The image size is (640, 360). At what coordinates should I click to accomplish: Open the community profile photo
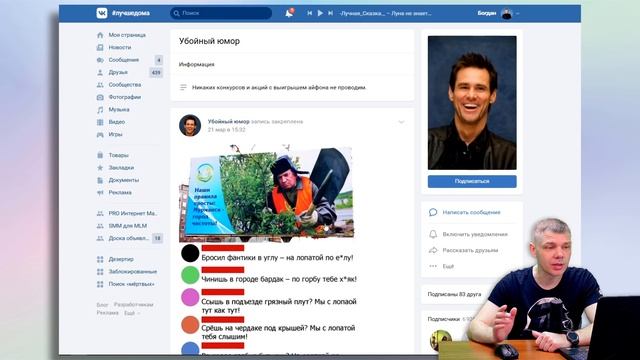(472, 102)
